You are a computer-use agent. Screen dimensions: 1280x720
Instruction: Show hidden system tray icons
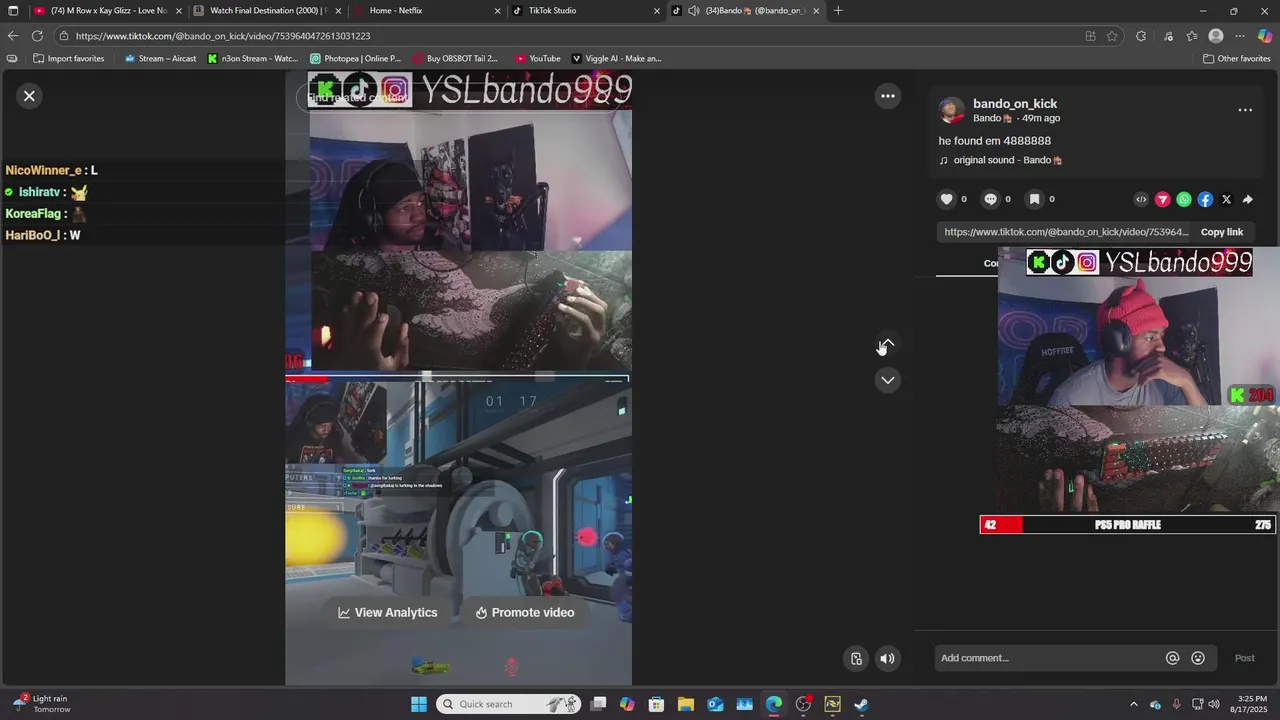coord(1133,704)
